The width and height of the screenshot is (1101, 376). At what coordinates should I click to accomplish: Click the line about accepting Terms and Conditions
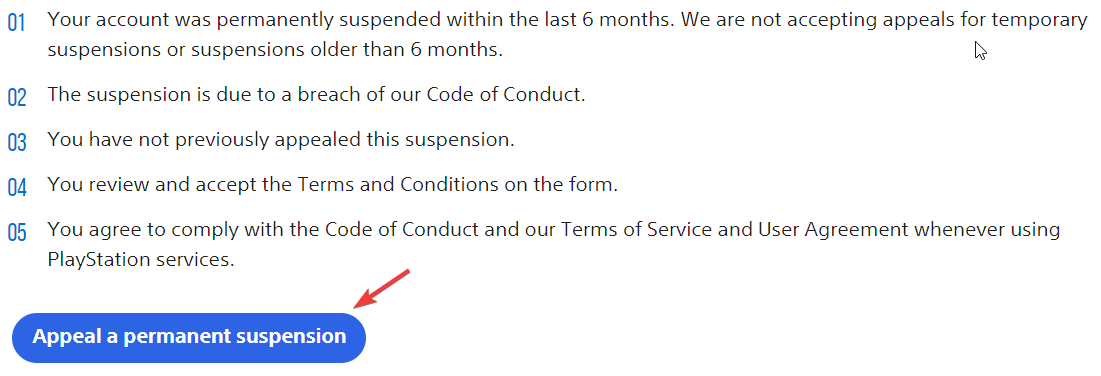[x=333, y=185]
